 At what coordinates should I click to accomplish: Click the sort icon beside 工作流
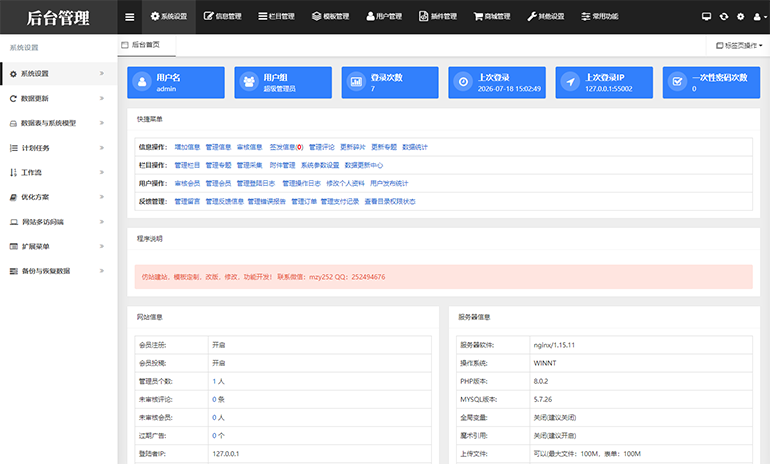tap(13, 172)
